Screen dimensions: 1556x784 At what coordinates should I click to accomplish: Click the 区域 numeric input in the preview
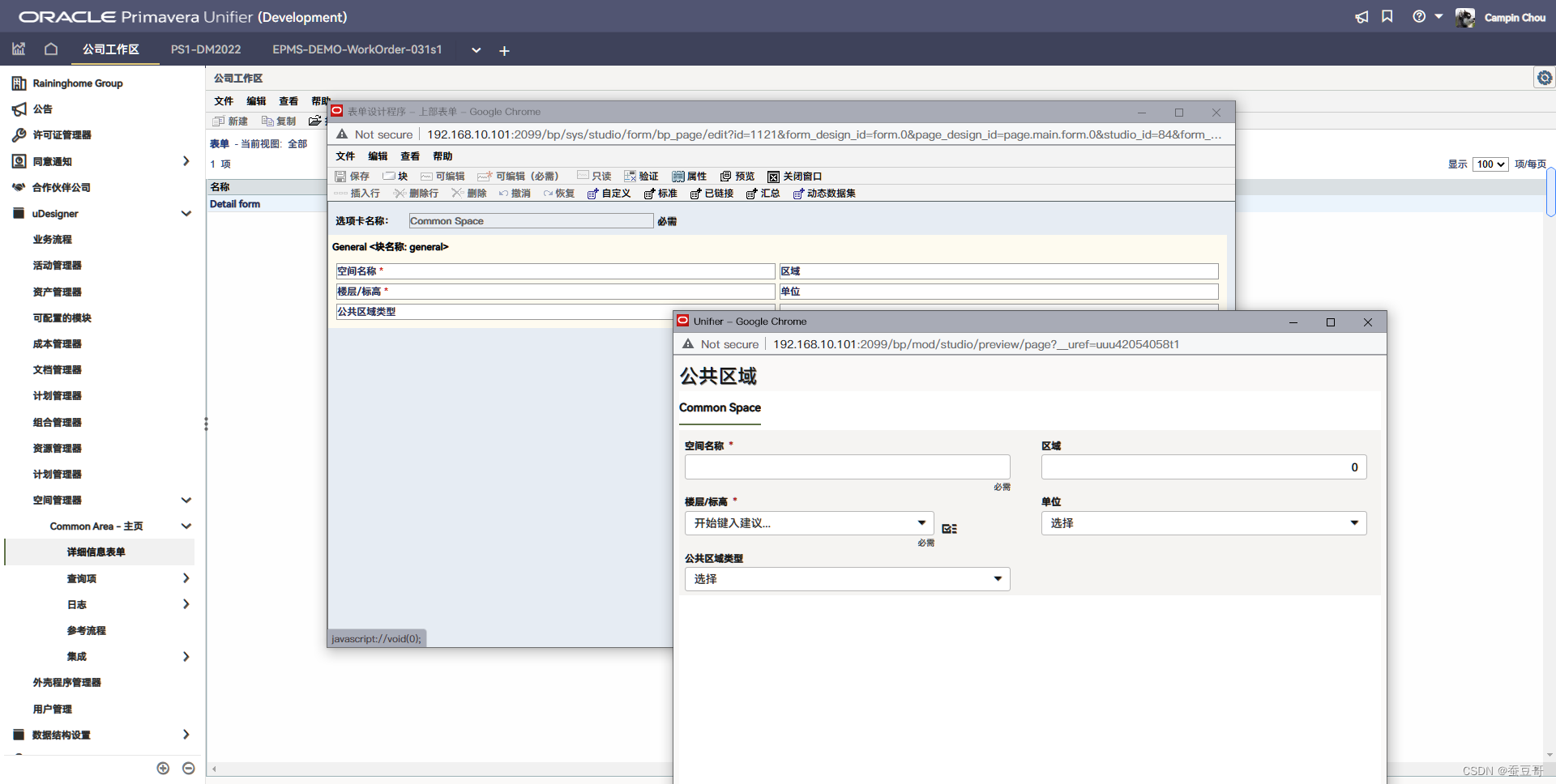pyautogui.click(x=1203, y=467)
